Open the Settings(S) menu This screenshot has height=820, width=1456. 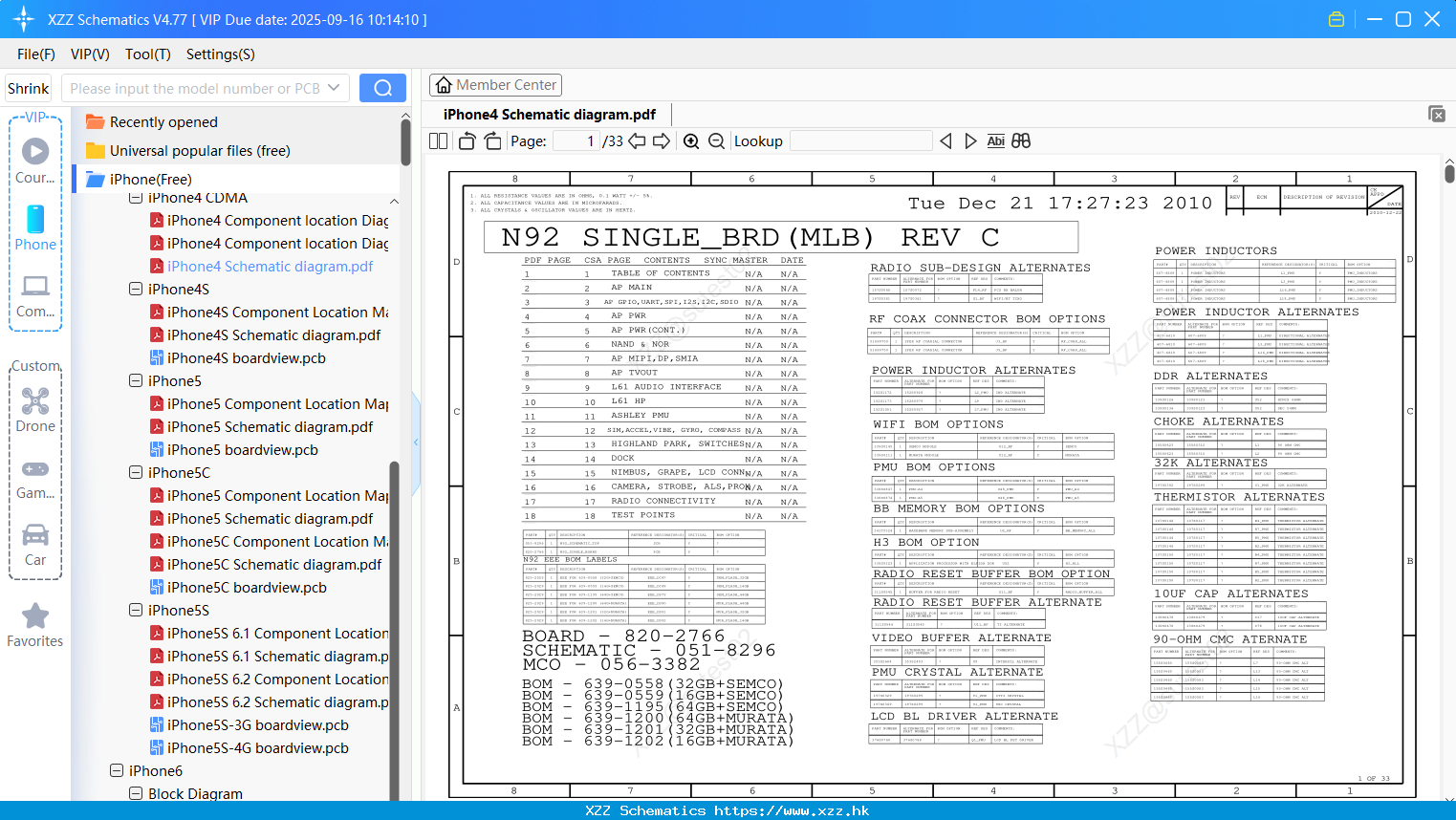[220, 54]
